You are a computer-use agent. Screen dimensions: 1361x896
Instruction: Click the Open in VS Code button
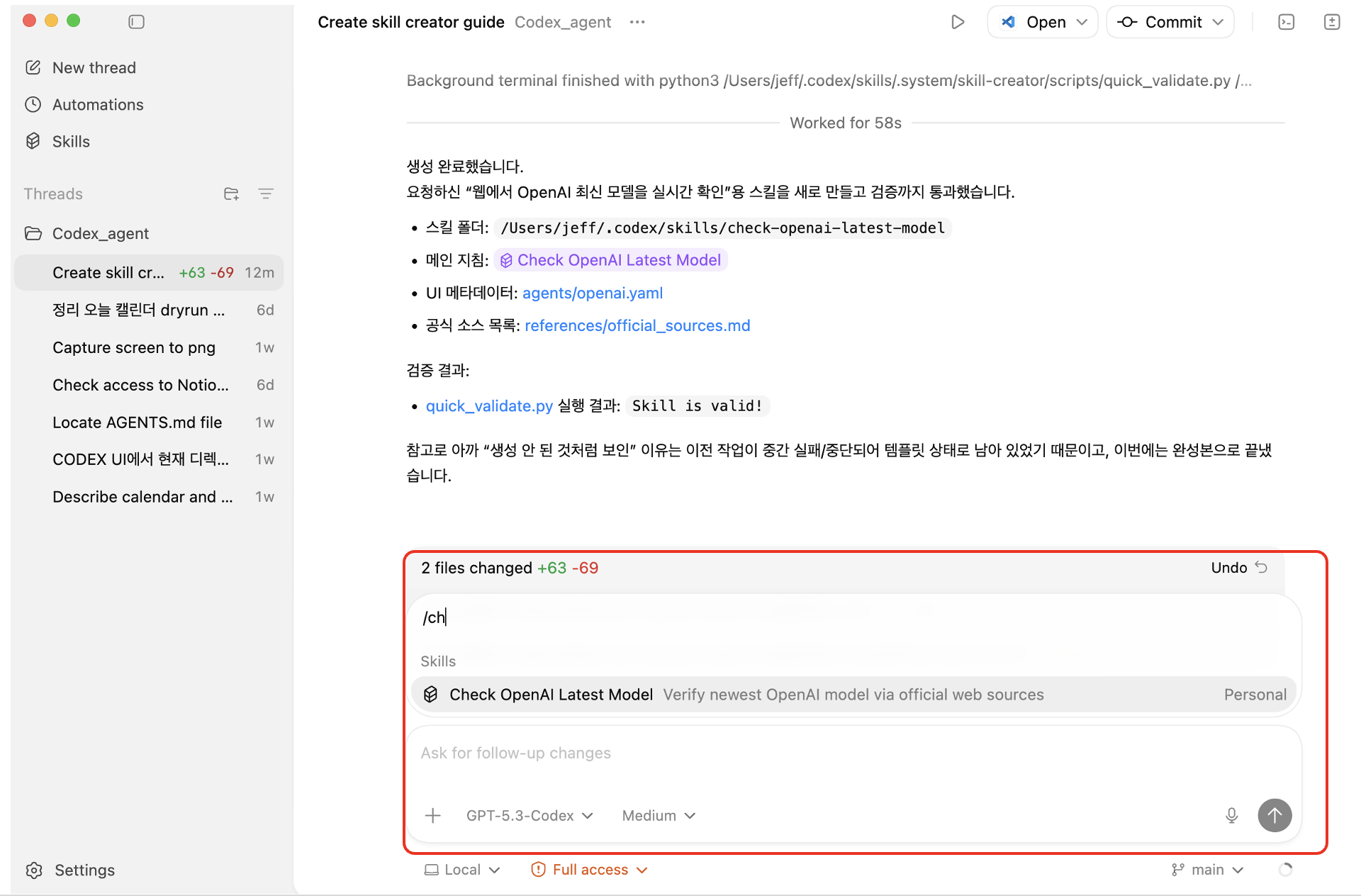(1033, 22)
